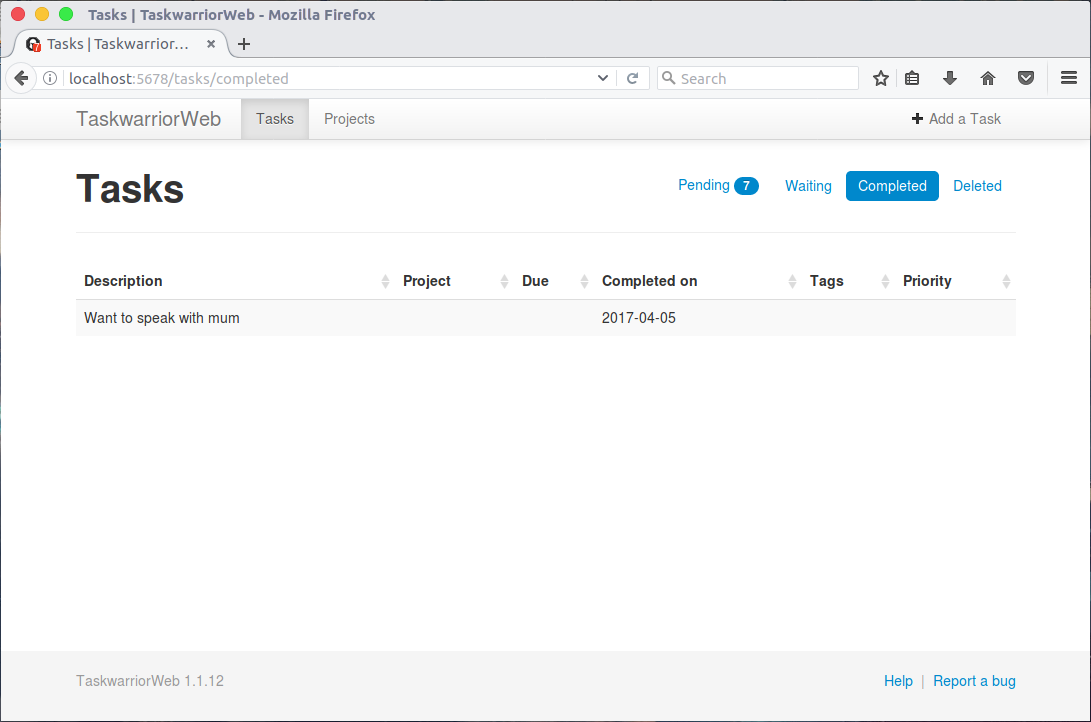Select the Pending tasks filter
Image resolution: width=1091 pixels, height=722 pixels.
(718, 186)
